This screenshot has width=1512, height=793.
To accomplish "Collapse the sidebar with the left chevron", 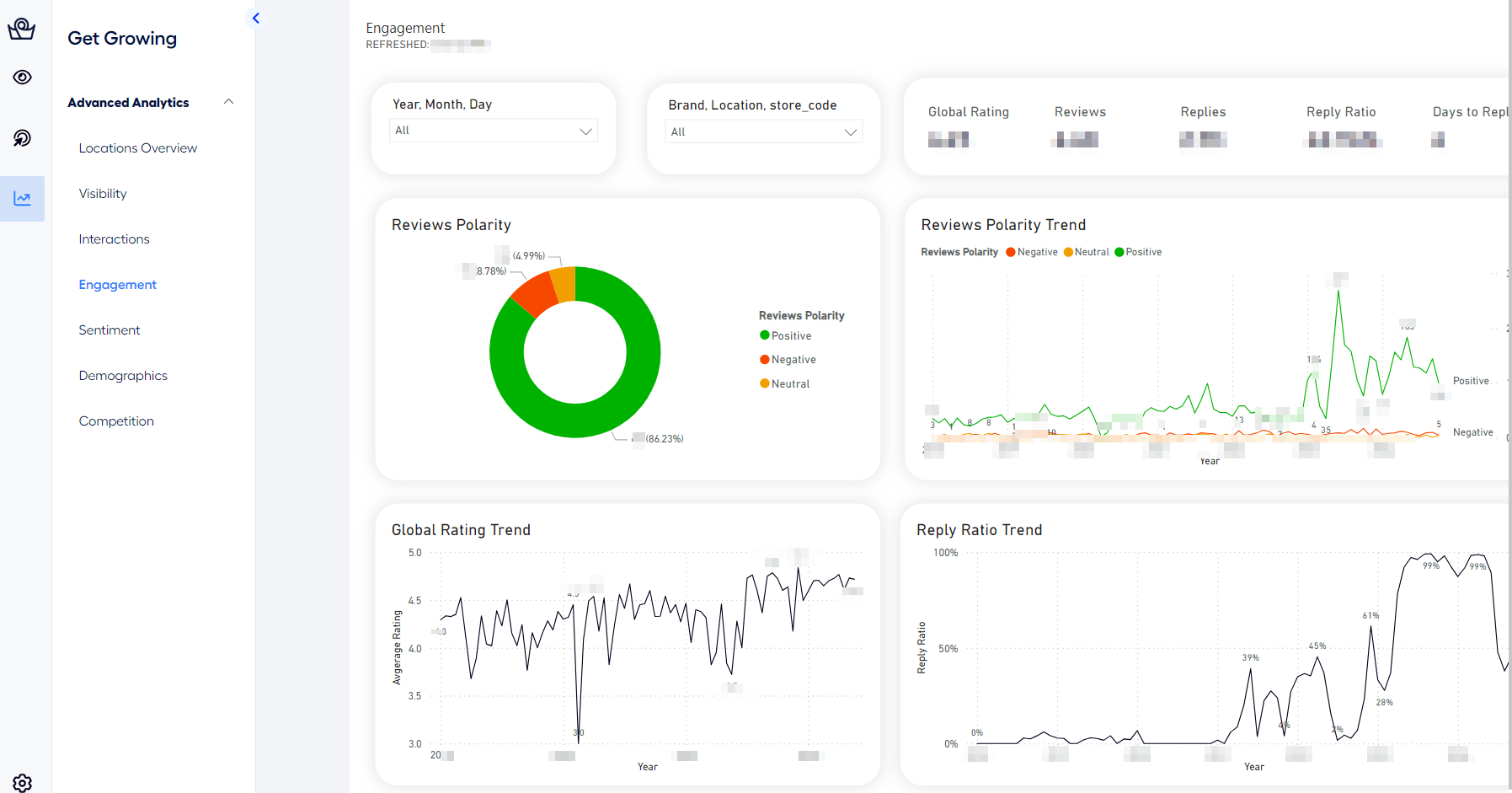I will click(255, 18).
